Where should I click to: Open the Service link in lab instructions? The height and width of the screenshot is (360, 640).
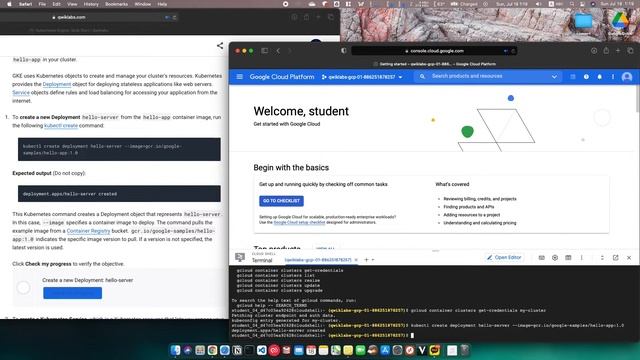click(21, 93)
